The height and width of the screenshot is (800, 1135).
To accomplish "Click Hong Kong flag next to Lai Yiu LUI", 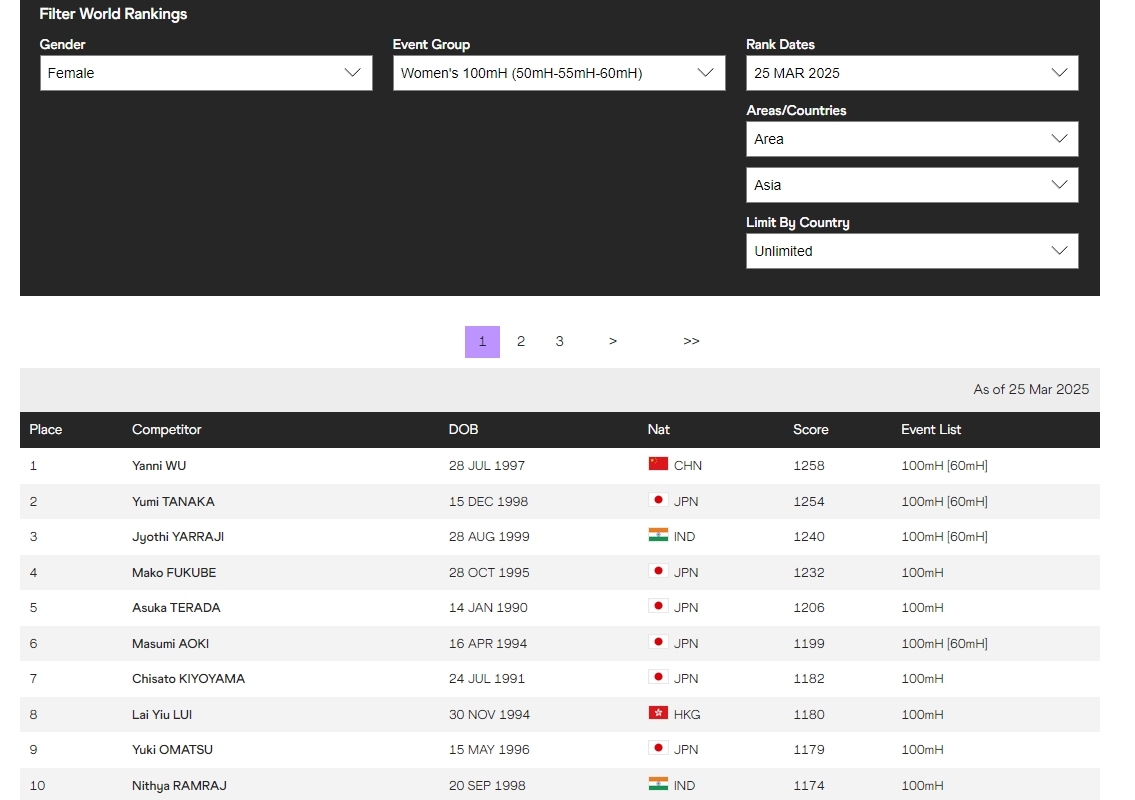I will [x=658, y=713].
